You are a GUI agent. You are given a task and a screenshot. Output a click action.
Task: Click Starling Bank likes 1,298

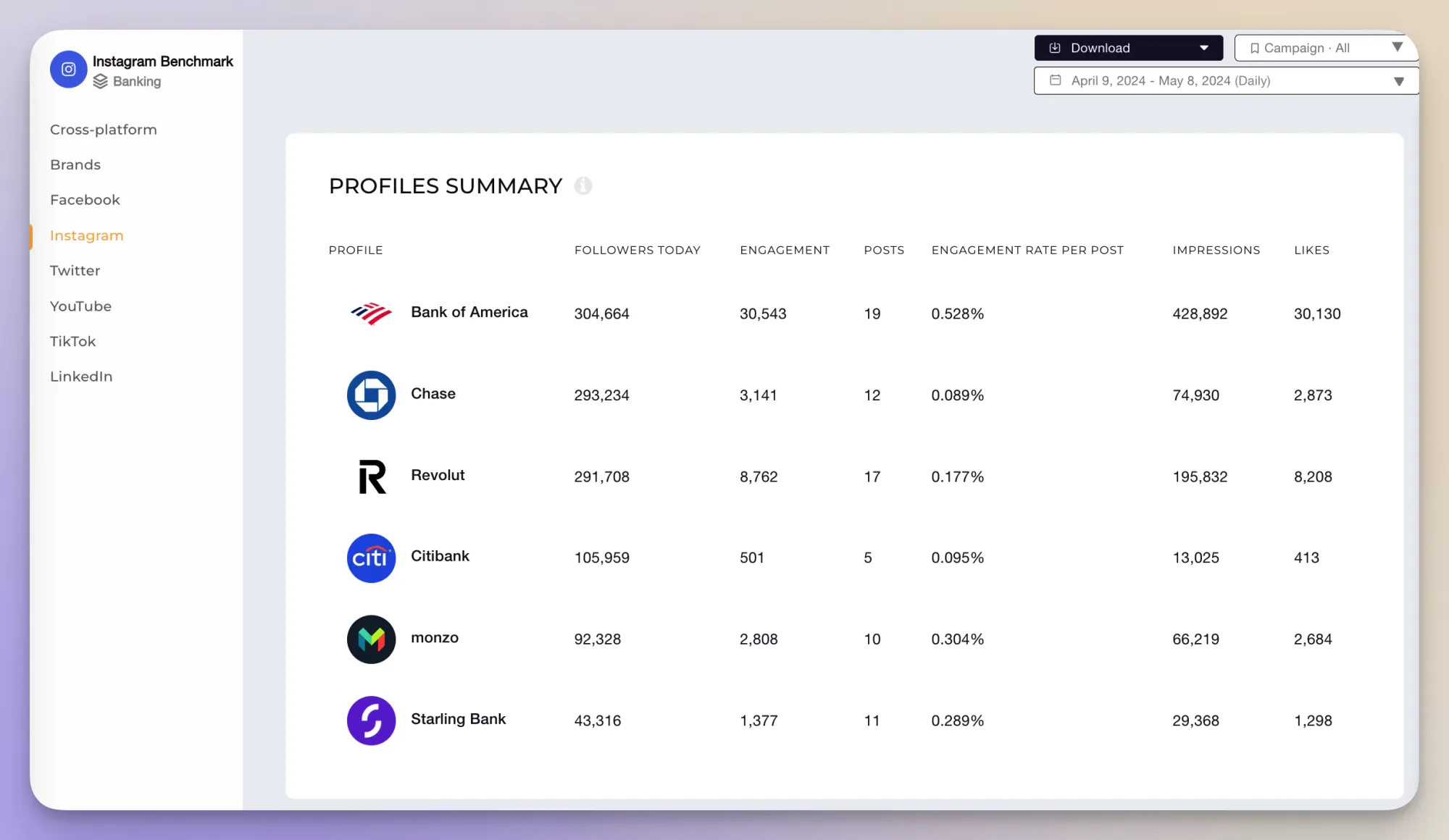[1313, 721]
